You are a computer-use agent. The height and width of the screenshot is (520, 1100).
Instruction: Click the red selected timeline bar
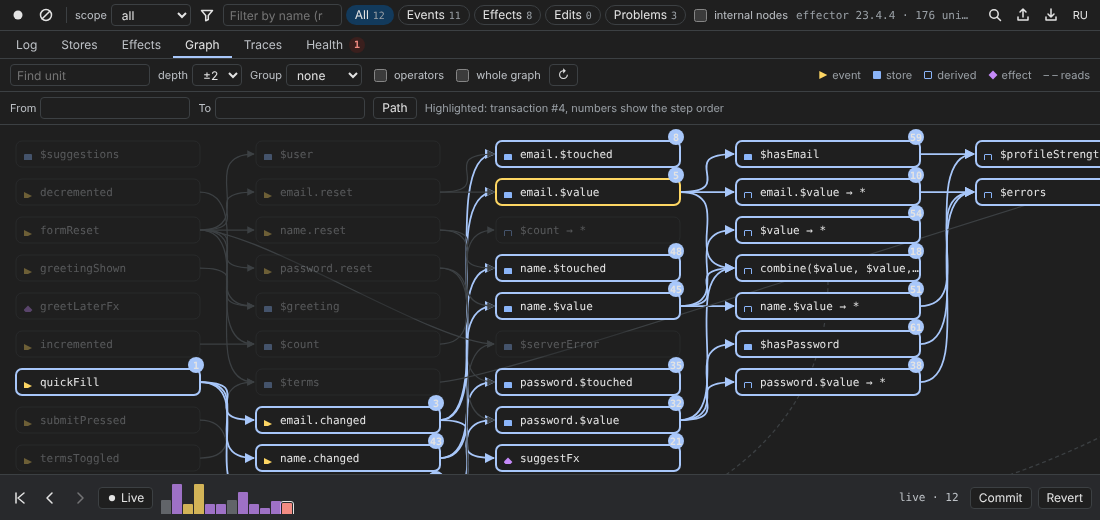pyautogui.click(x=287, y=508)
